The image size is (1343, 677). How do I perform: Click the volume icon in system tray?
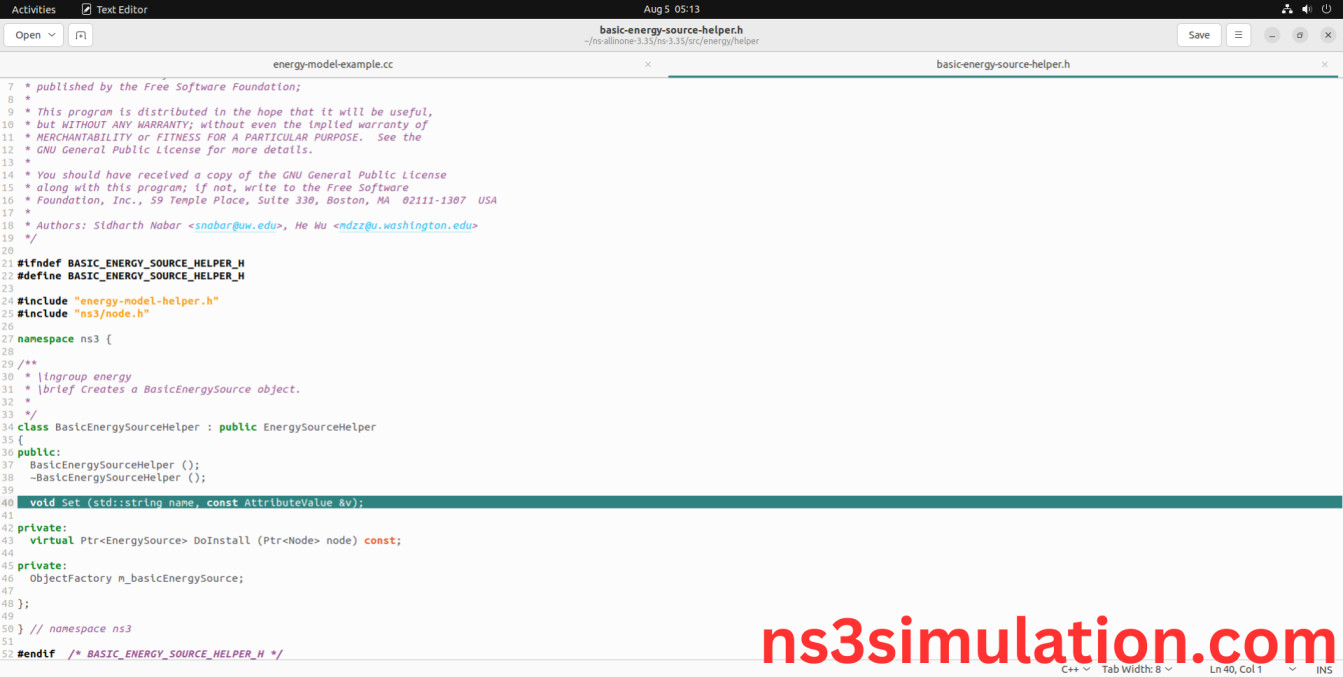click(x=1306, y=9)
